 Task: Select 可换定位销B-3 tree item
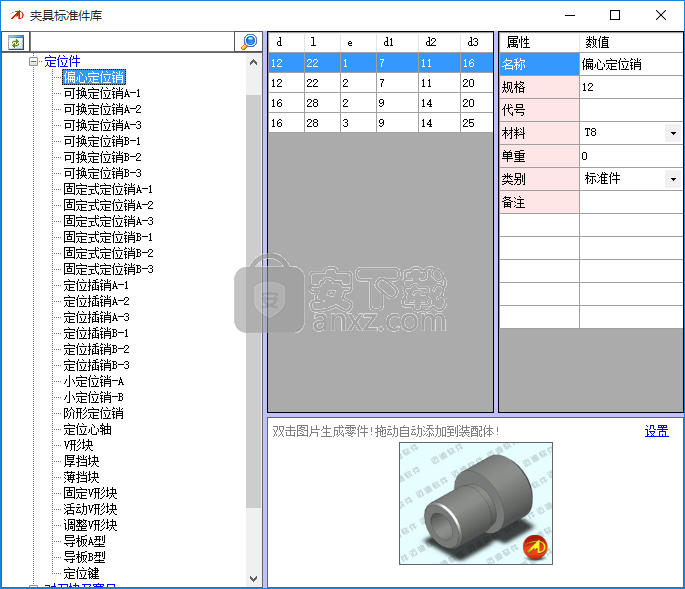point(103,173)
